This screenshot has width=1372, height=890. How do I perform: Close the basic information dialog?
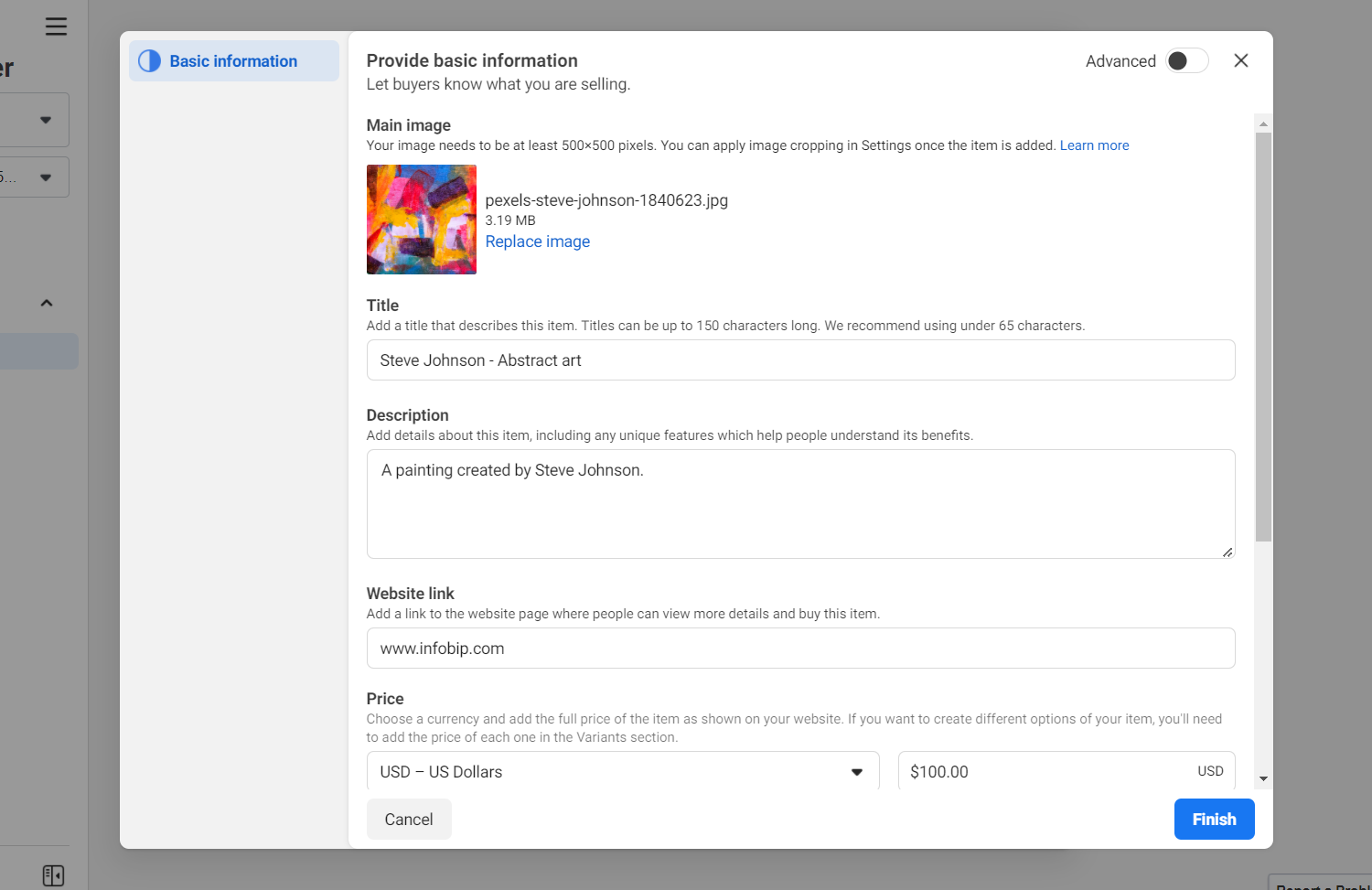pyautogui.click(x=1240, y=60)
